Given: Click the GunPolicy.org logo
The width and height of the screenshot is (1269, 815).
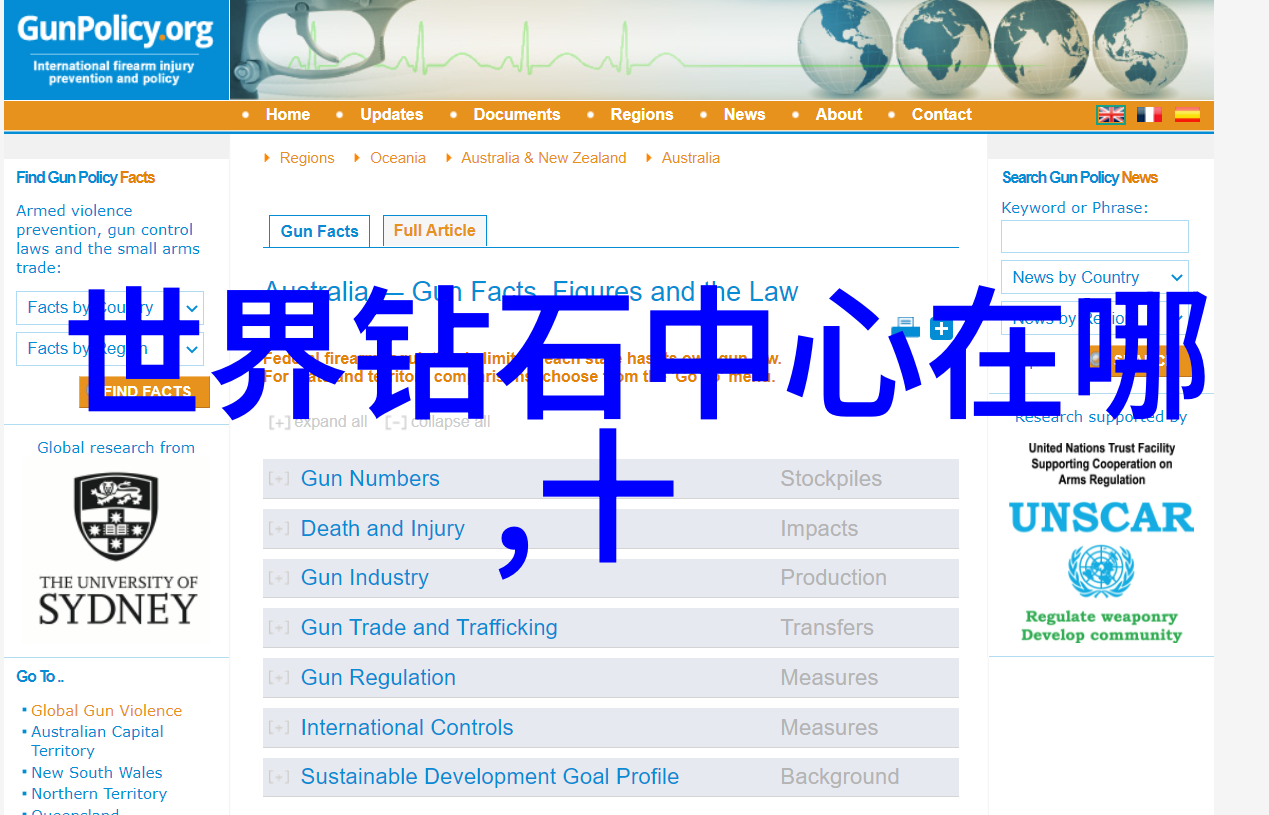Looking at the screenshot, I should 116,50.
